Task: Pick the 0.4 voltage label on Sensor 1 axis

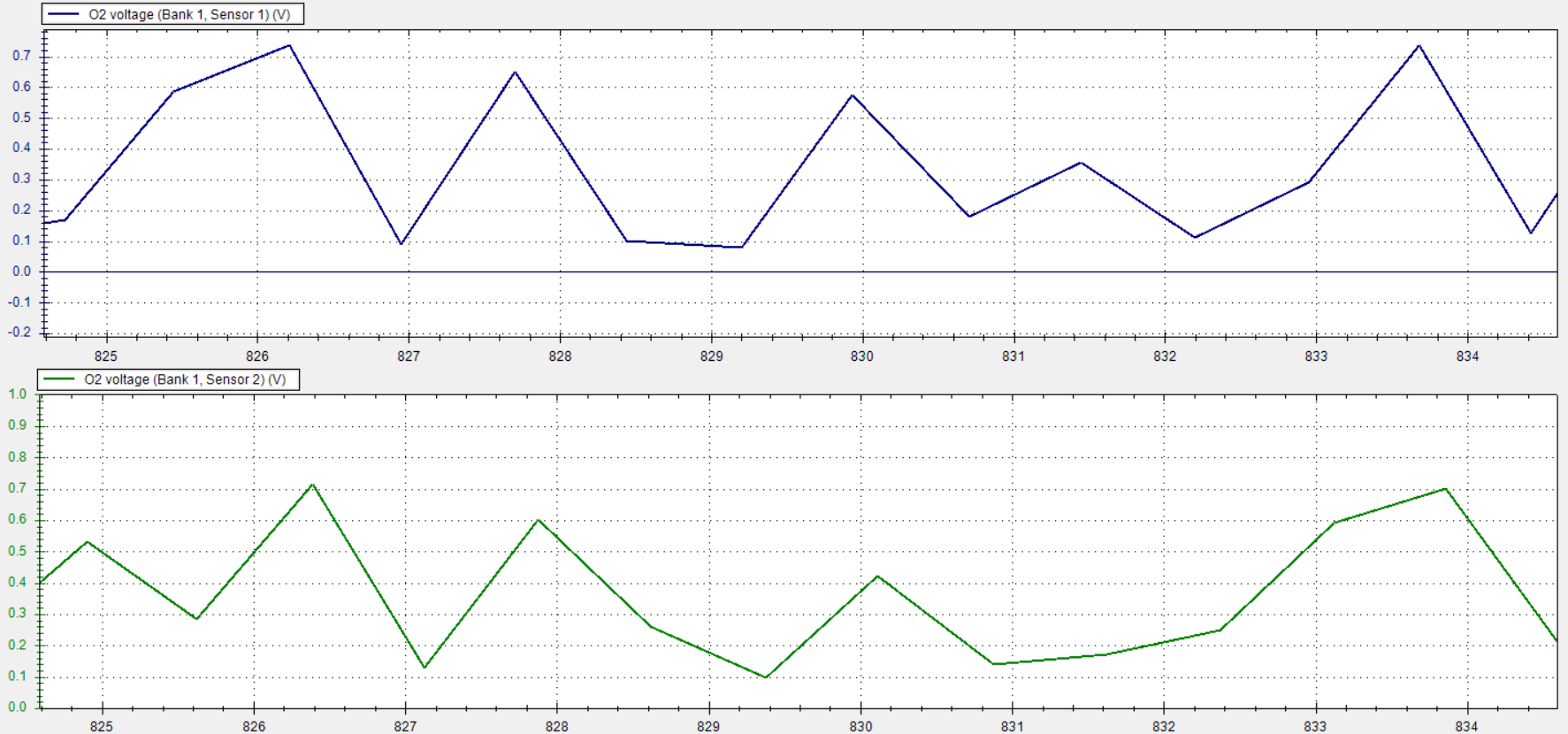Action: click(x=22, y=148)
